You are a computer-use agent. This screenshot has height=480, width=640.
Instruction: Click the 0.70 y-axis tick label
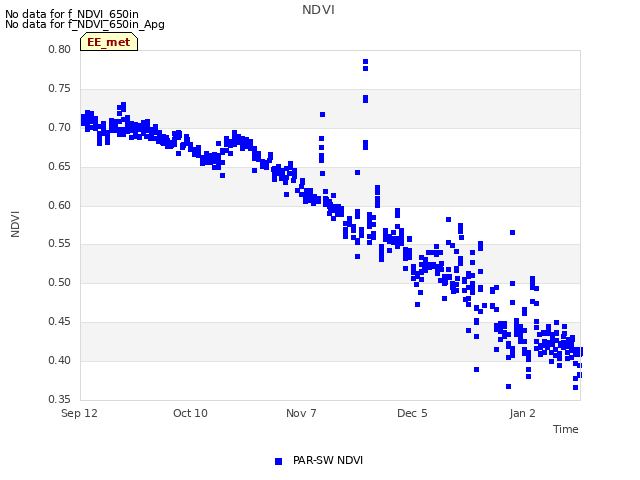[x=60, y=127]
